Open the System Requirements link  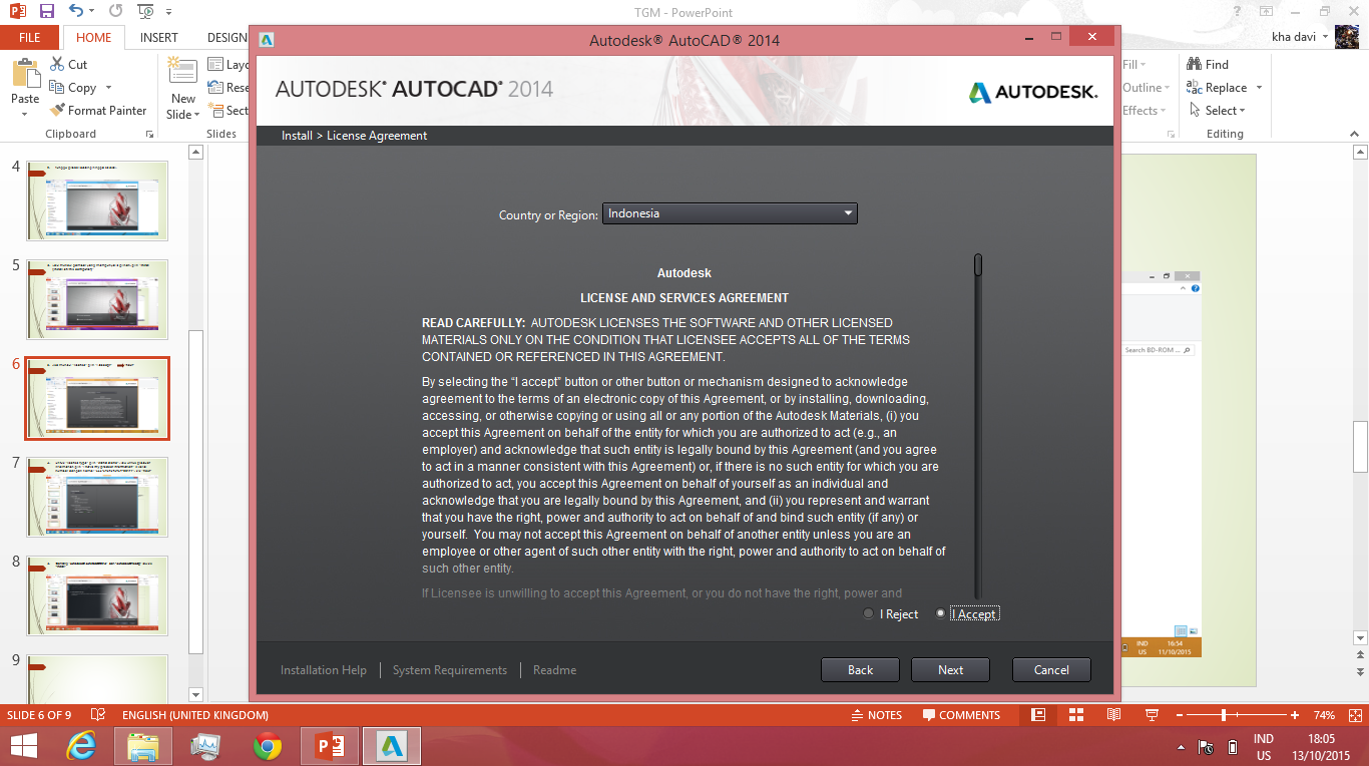point(449,669)
